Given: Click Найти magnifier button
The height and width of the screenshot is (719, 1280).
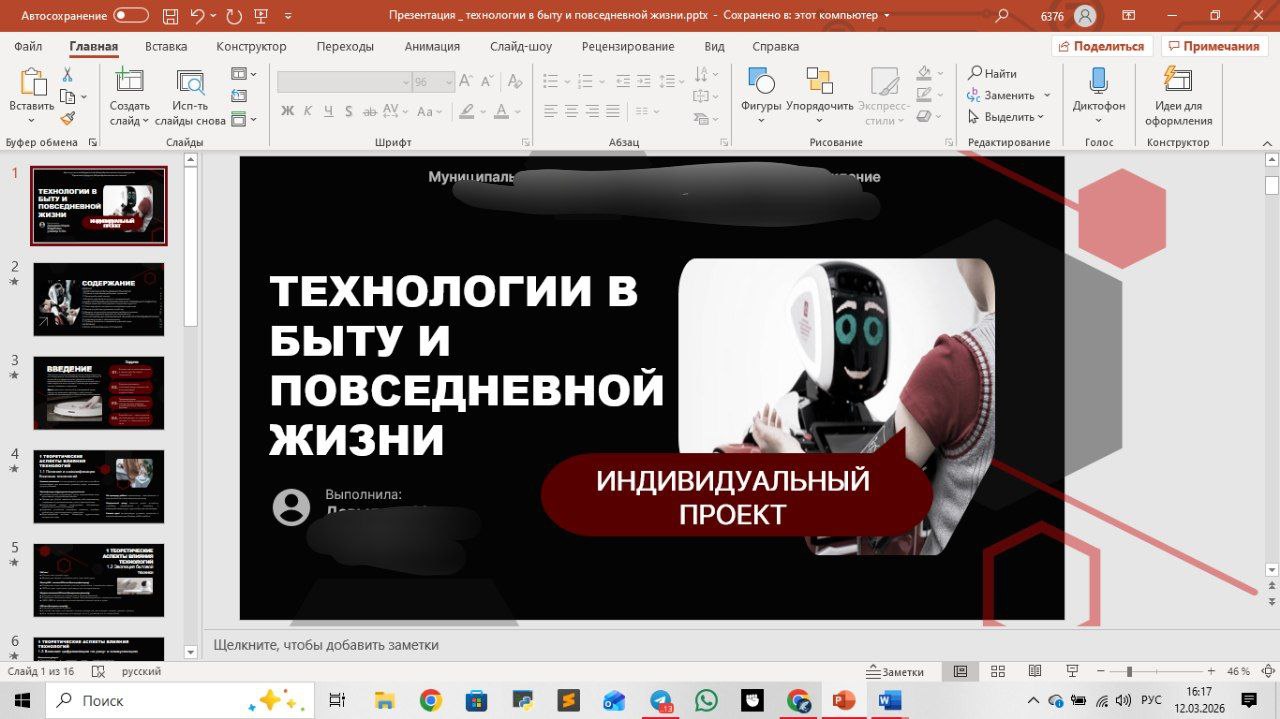Looking at the screenshot, I should pyautogui.click(x=992, y=74).
